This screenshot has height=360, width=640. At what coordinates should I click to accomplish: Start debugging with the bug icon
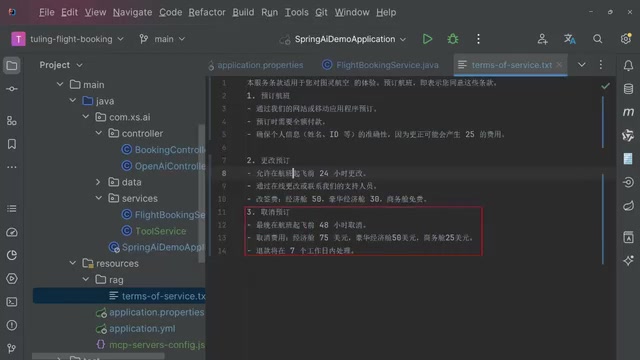(453, 39)
